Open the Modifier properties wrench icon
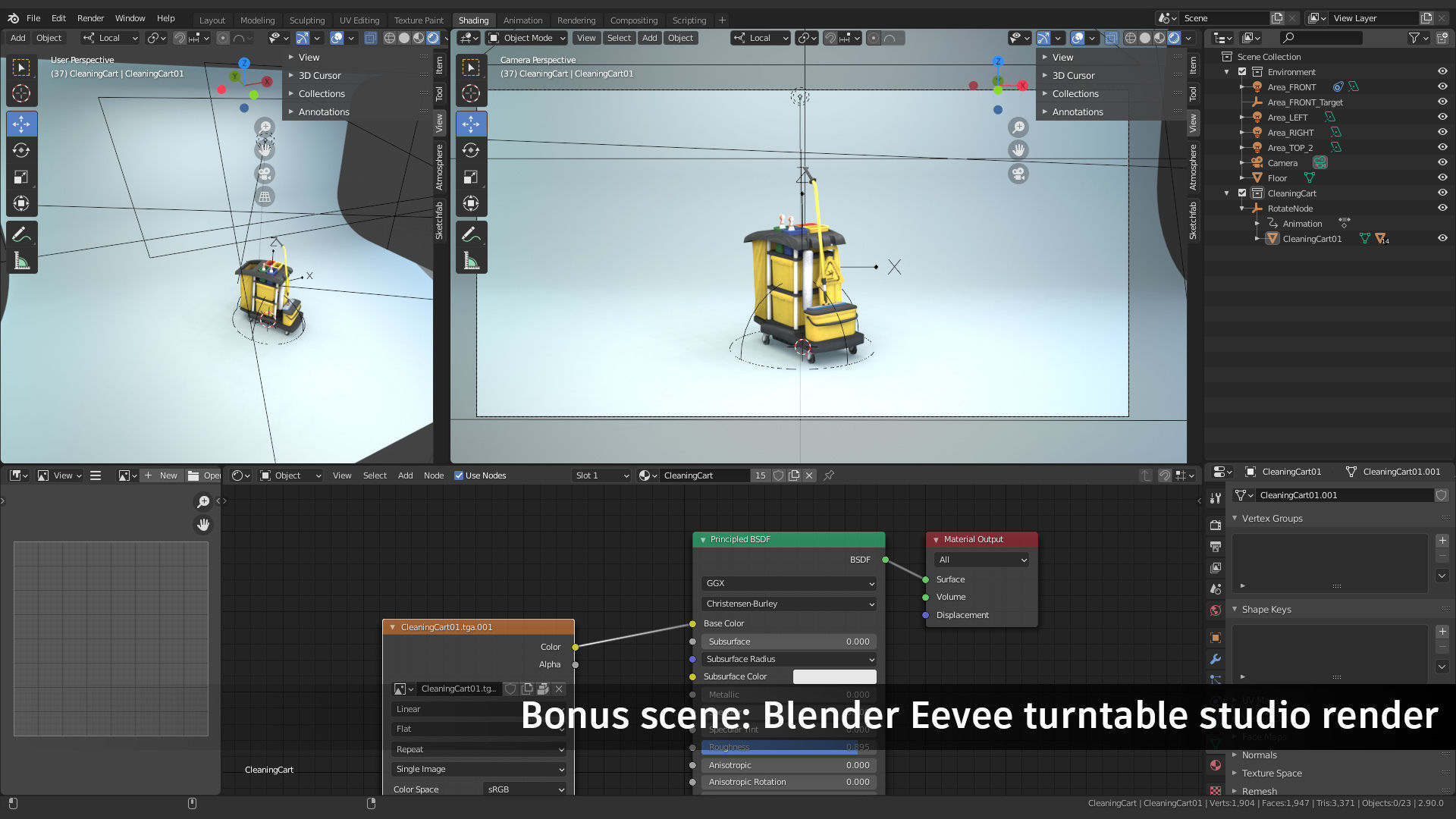 [x=1216, y=659]
